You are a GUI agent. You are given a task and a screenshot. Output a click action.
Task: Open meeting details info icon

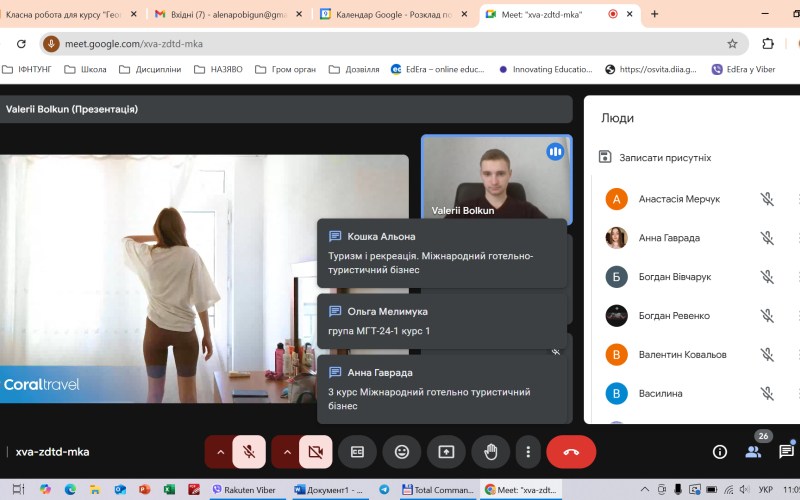coord(719,452)
